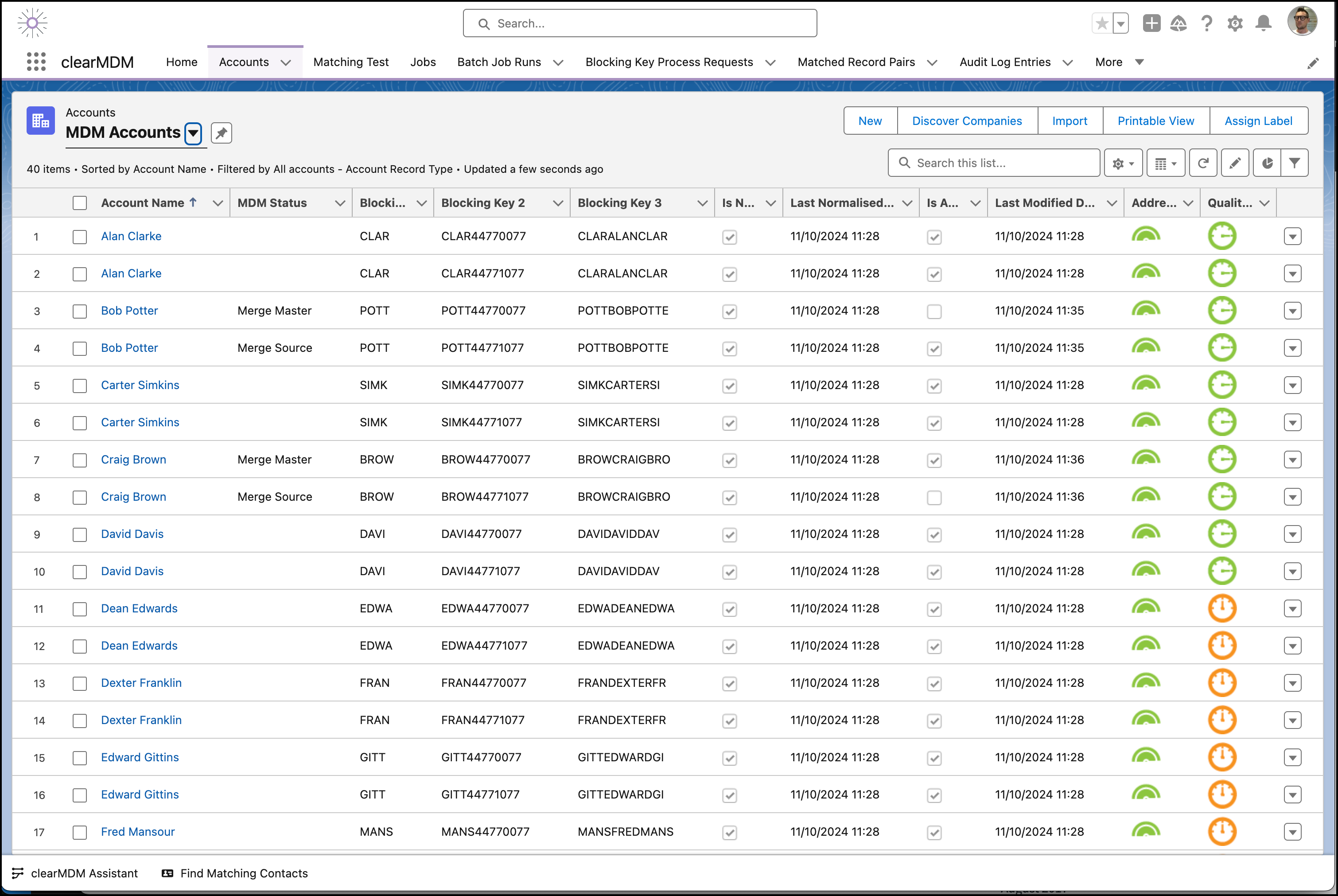The image size is (1338, 896).
Task: Refresh the MDM Accounts list view
Action: click(1203, 163)
